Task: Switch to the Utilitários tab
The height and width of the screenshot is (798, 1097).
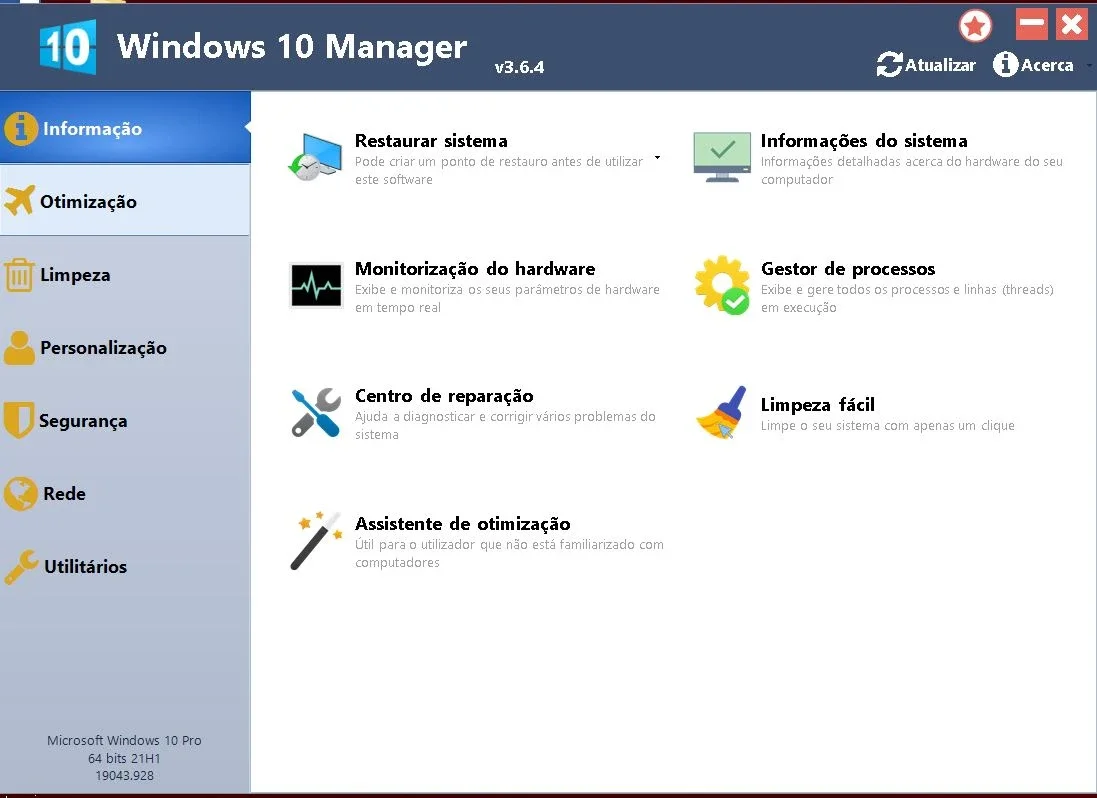Action: [x=125, y=566]
